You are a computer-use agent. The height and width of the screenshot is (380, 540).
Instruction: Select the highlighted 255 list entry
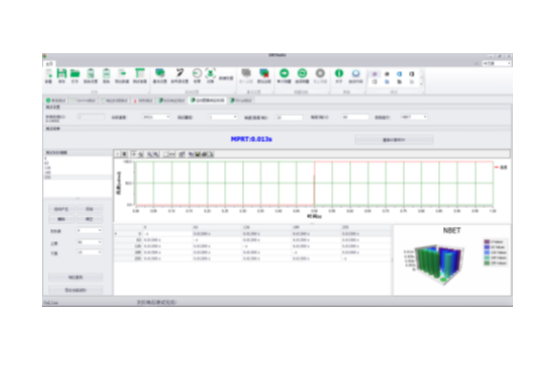[77, 177]
